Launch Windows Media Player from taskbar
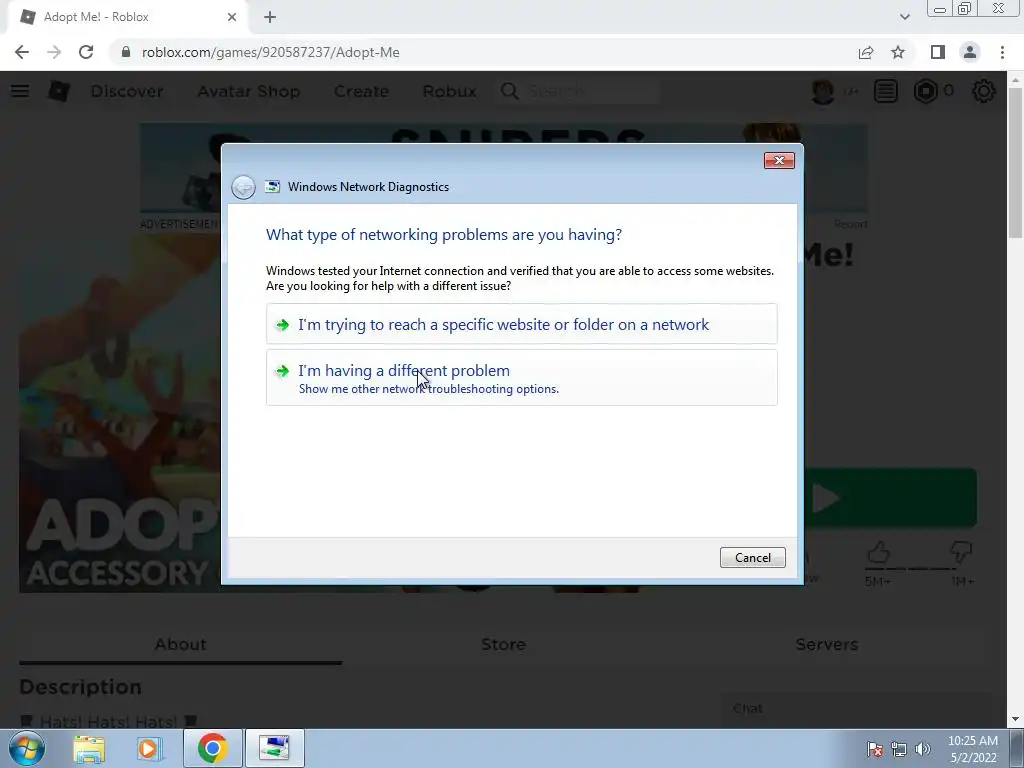 point(150,748)
